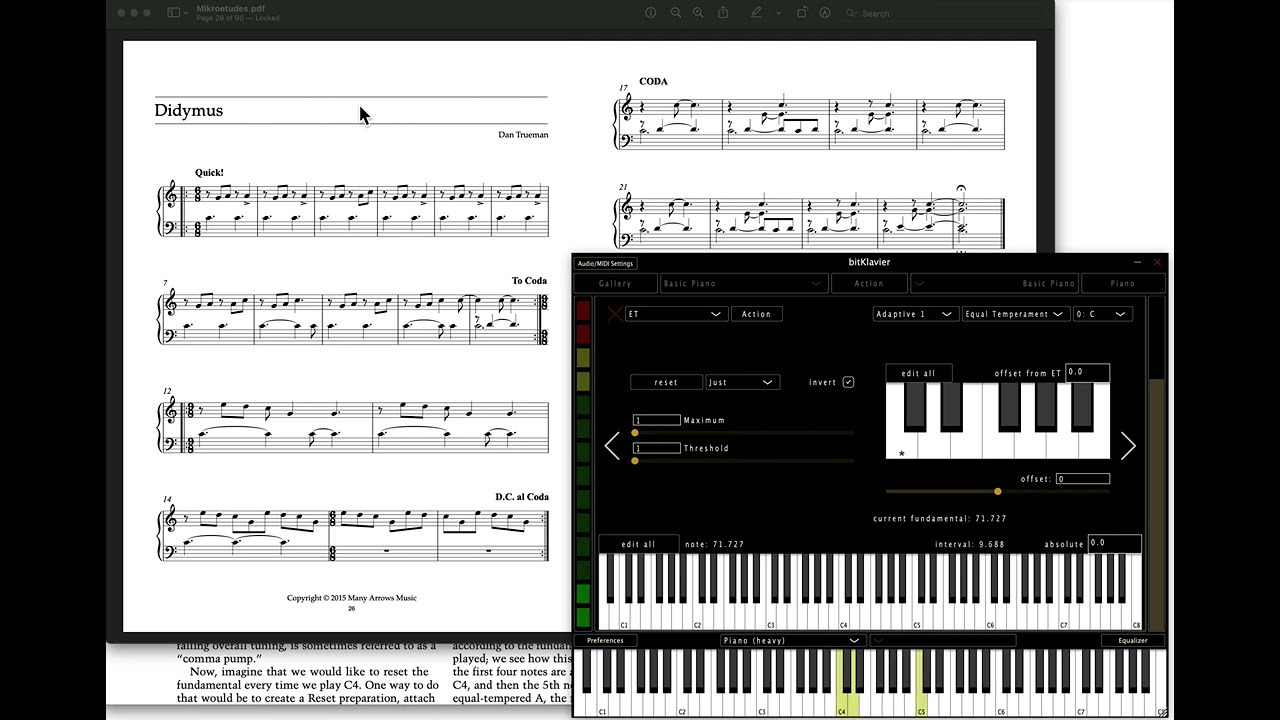This screenshot has height=720, width=1280.
Task: Show the Markup toolbar in Preview
Action: (x=825, y=13)
